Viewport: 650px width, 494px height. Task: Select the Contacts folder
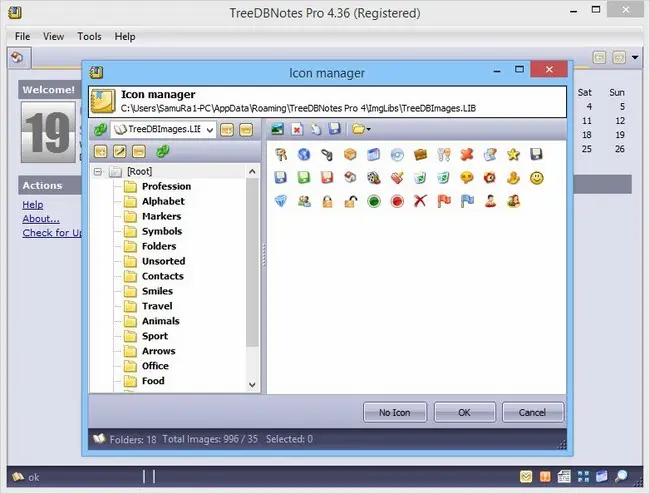tap(163, 276)
